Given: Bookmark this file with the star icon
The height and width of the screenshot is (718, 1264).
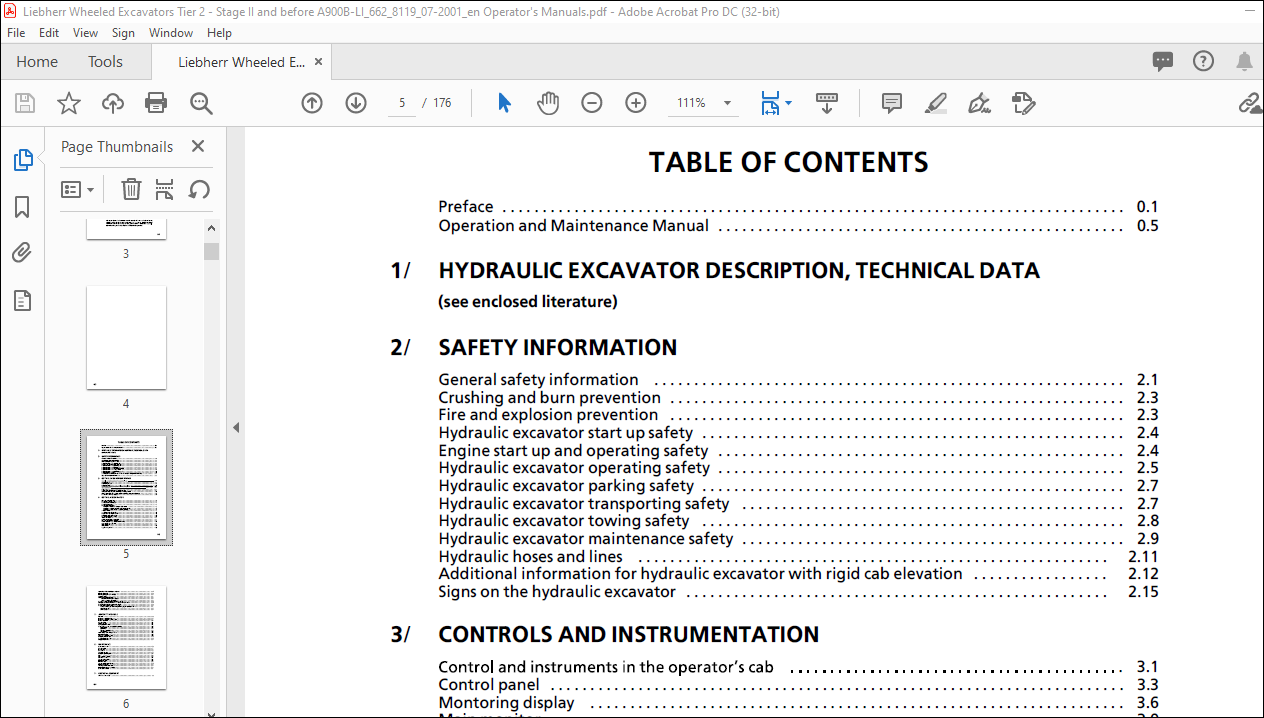Looking at the screenshot, I should (68, 103).
